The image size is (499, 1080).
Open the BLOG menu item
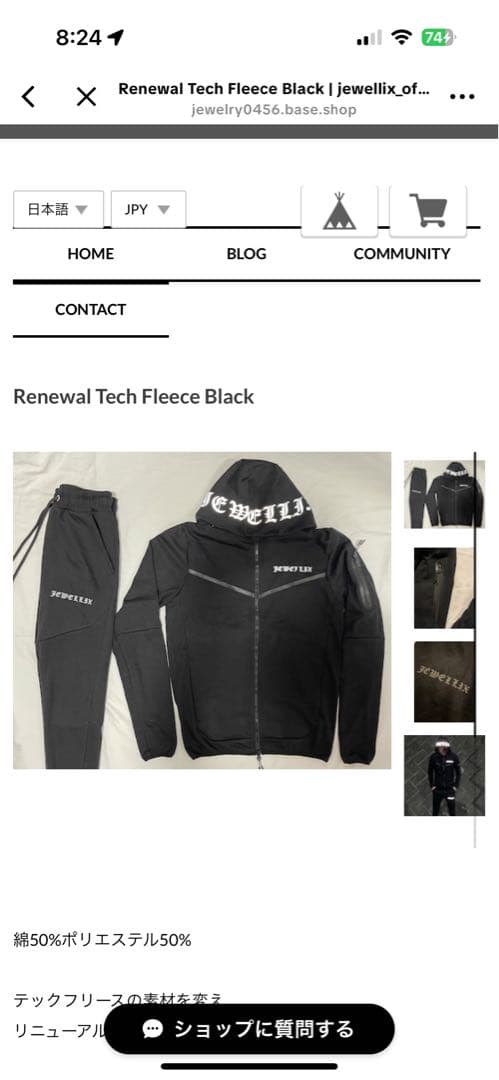point(246,253)
